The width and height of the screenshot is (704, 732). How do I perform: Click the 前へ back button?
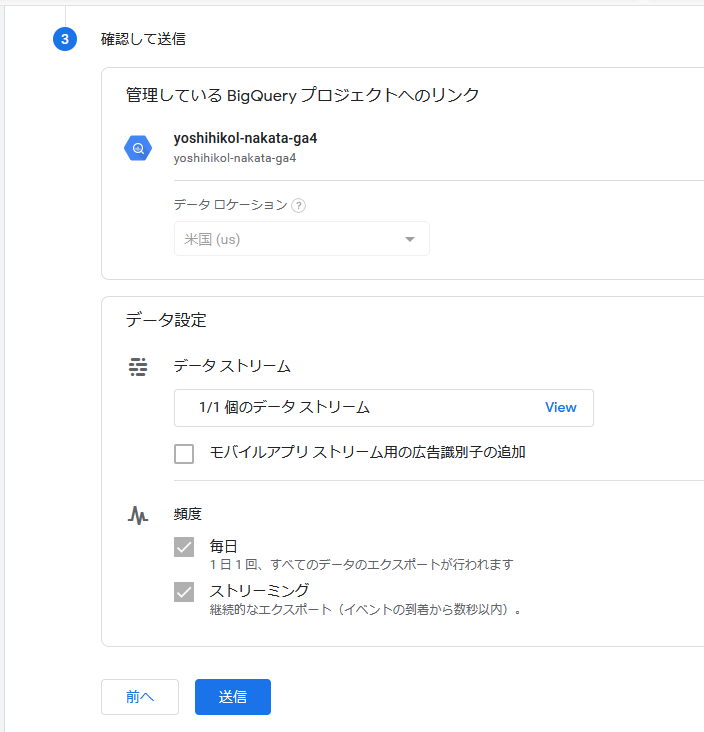coord(140,697)
